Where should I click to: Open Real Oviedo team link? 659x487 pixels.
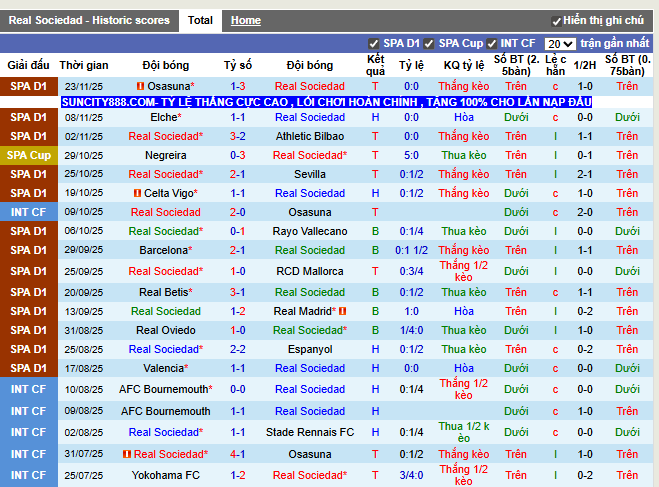[x=166, y=330]
